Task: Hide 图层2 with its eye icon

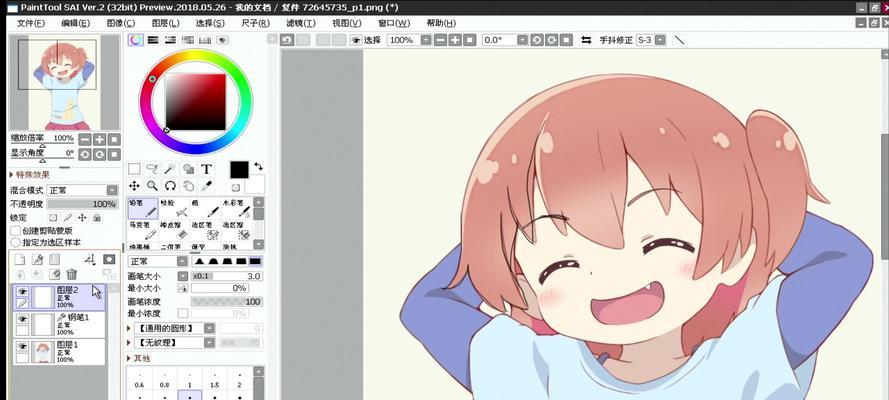Action: coord(22,291)
